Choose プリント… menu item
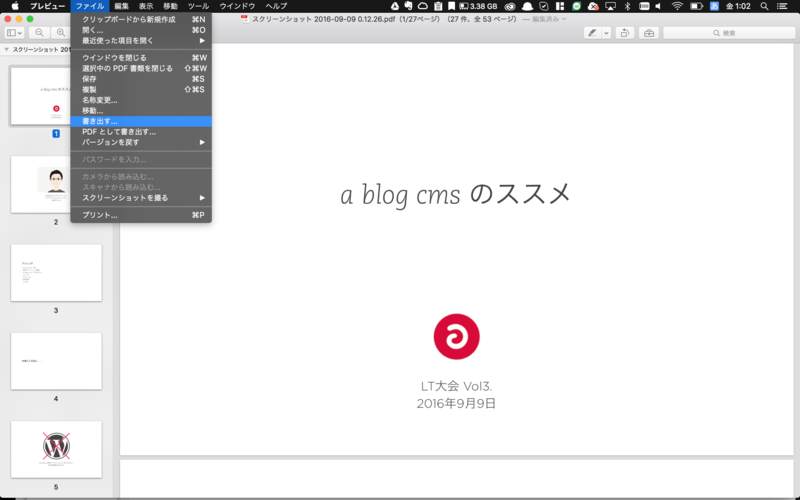The image size is (800, 500). pyautogui.click(x=141, y=215)
